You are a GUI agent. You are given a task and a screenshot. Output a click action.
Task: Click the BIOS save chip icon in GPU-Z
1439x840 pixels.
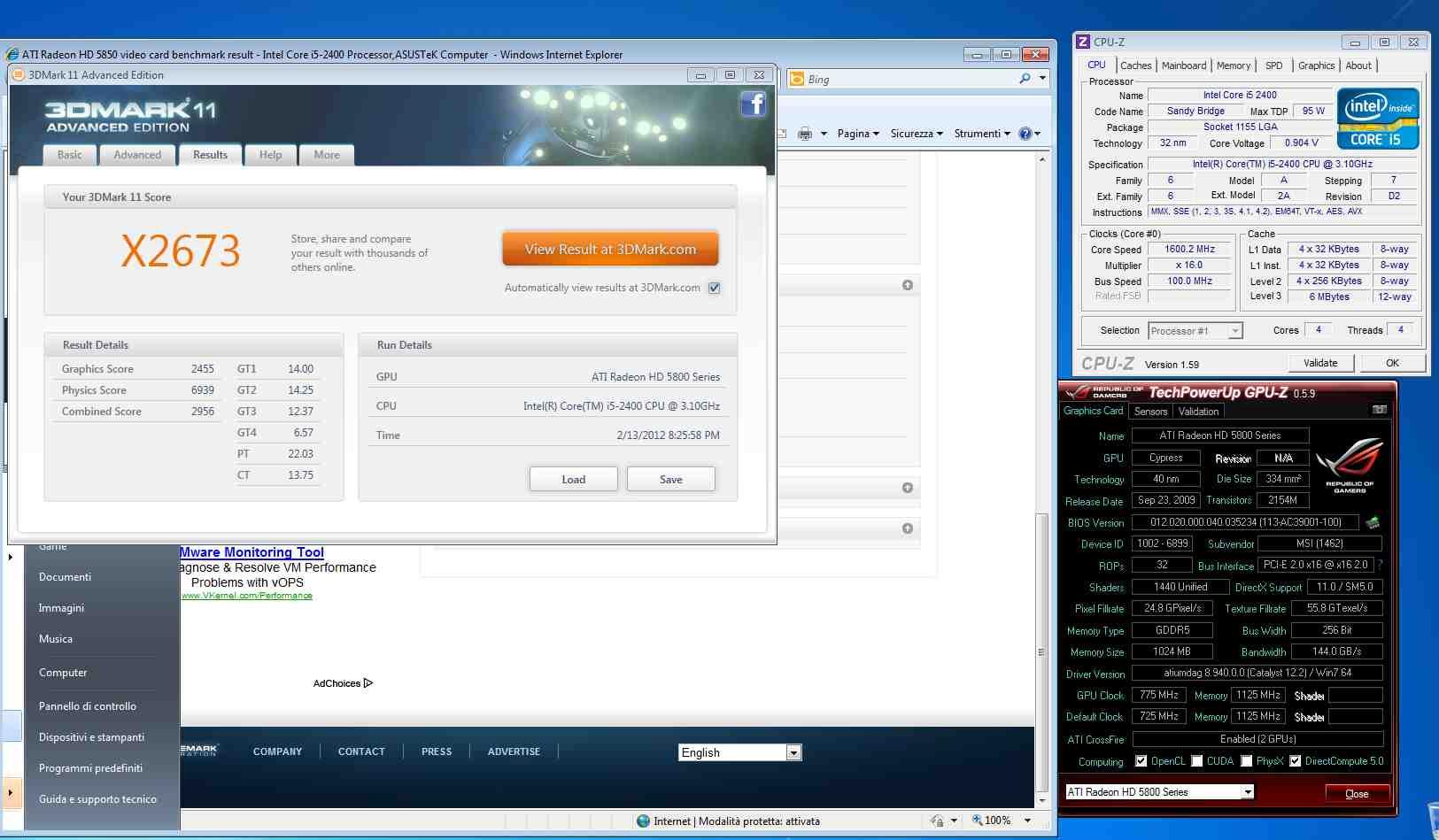coord(1373,522)
